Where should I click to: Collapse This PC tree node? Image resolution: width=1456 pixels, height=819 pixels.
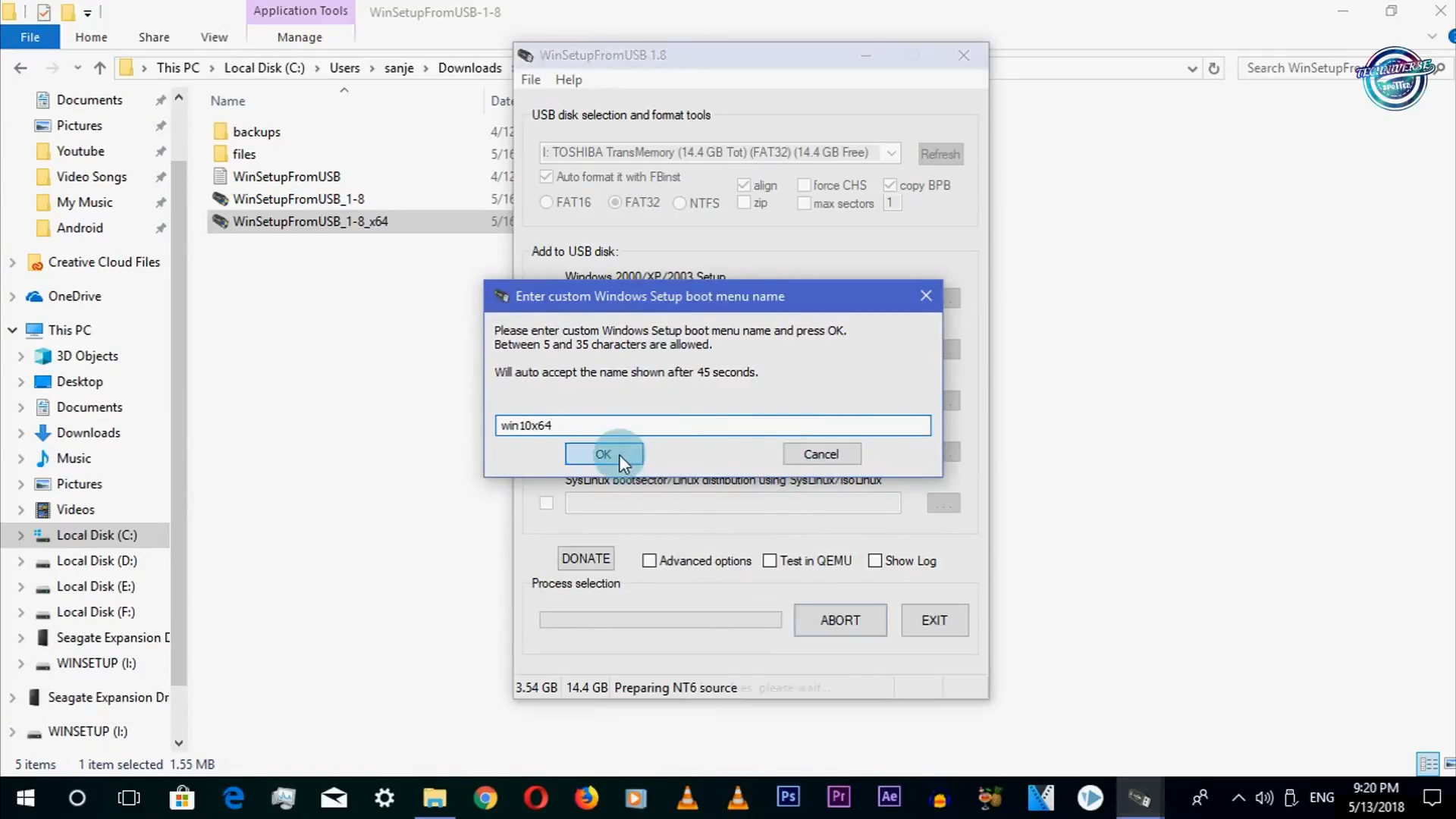(x=13, y=330)
